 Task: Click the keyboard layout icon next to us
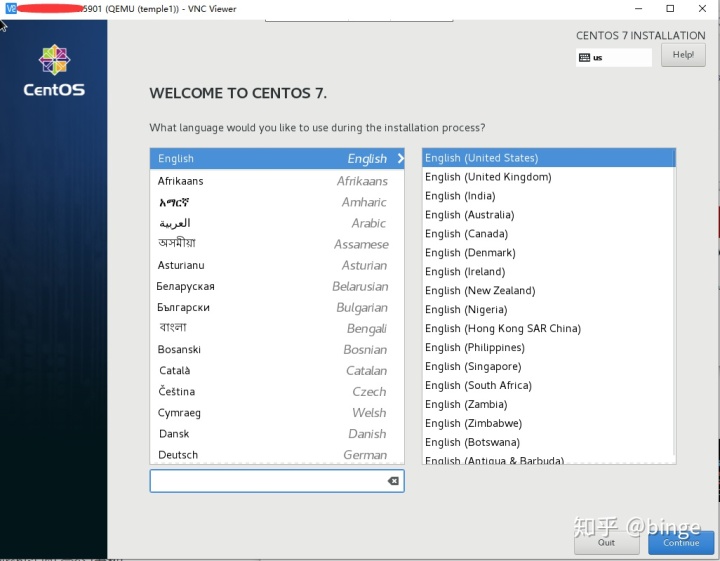585,57
